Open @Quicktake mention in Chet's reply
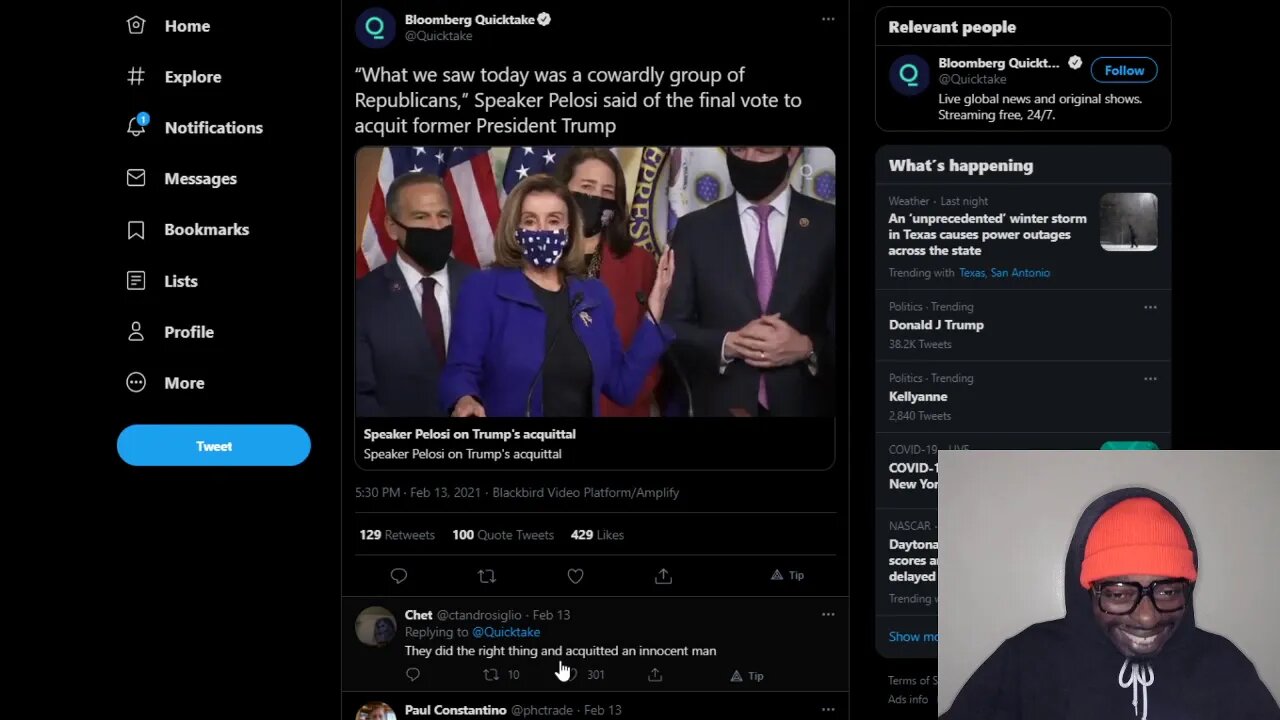This screenshot has height=720, width=1280. tap(506, 632)
